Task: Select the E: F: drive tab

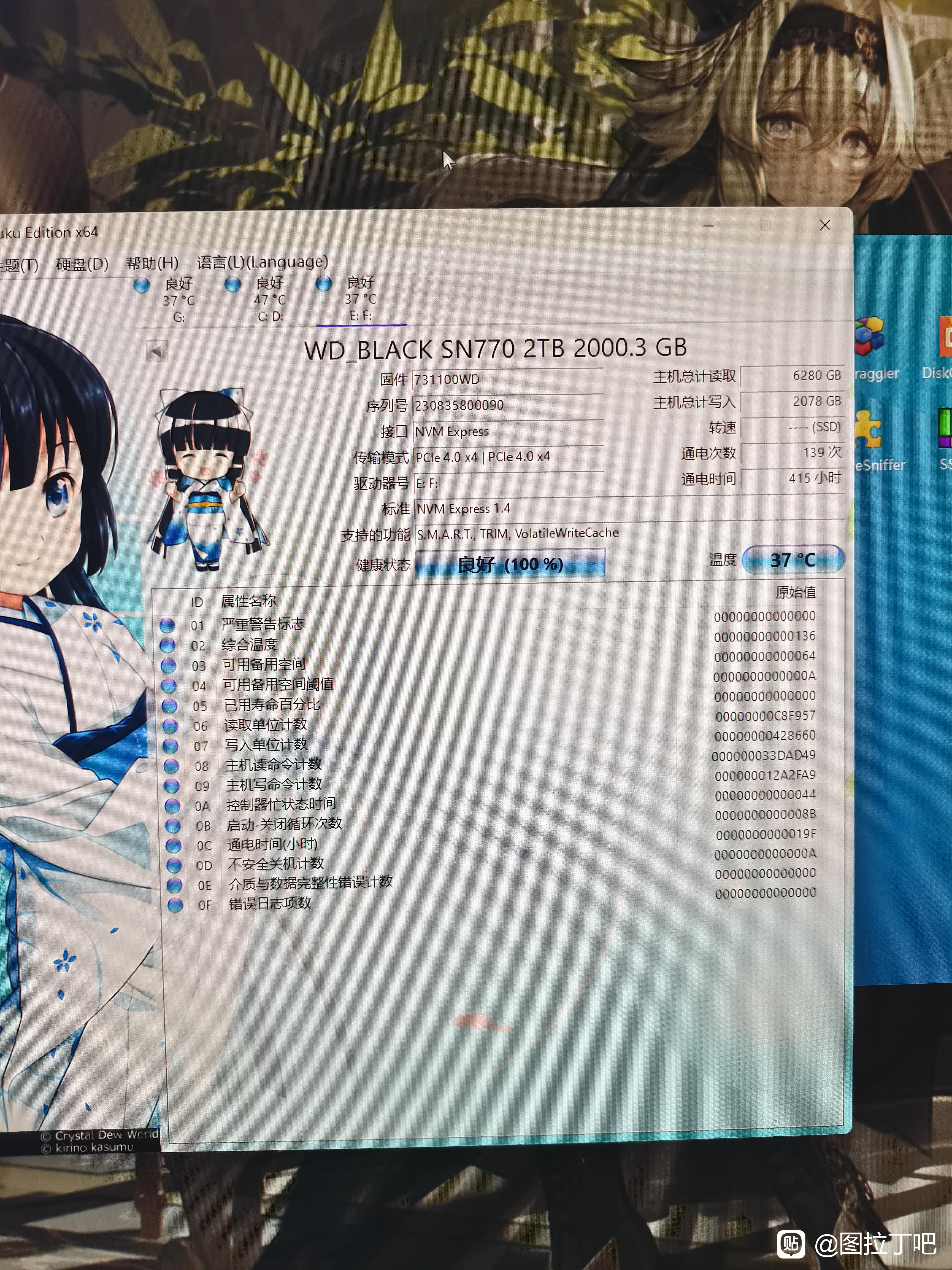Action: coord(360,298)
